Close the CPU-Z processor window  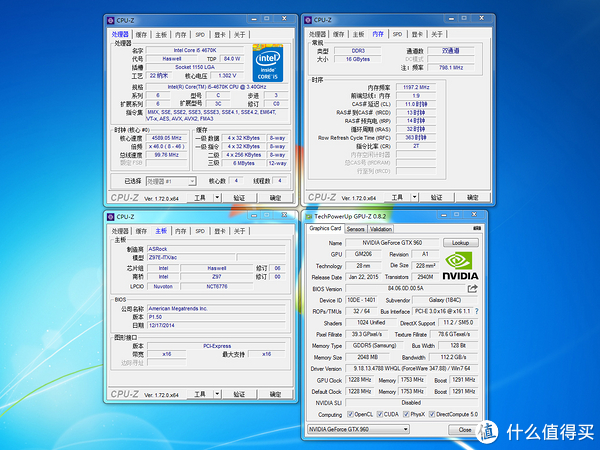pos(284,19)
